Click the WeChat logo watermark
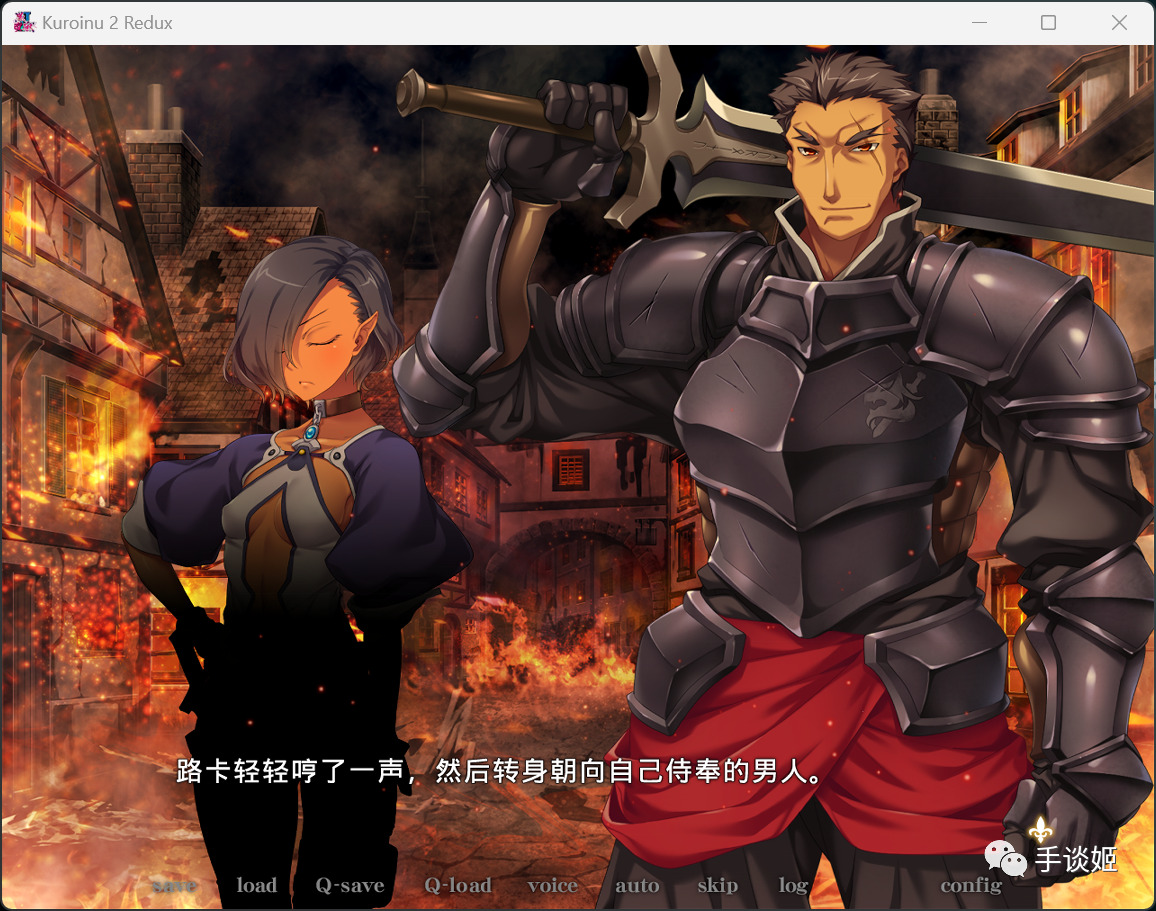Image resolution: width=1156 pixels, height=911 pixels. click(x=1006, y=859)
